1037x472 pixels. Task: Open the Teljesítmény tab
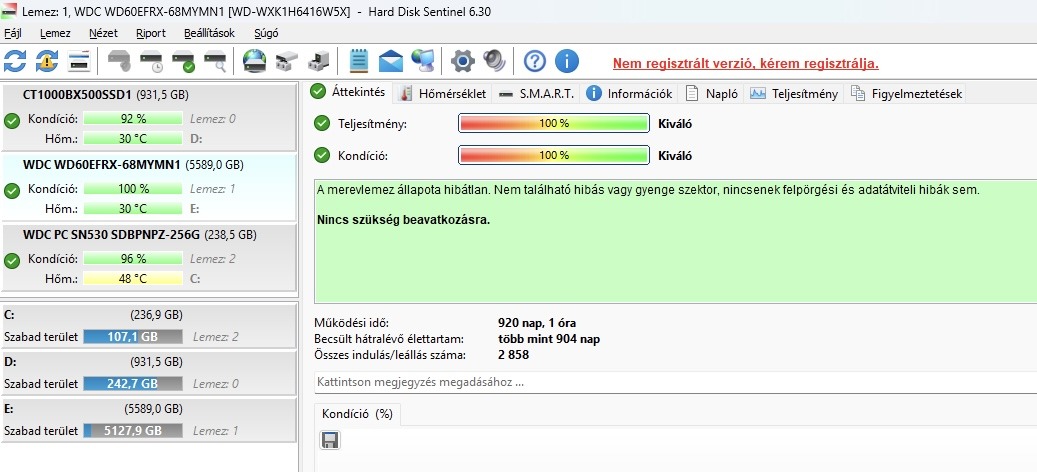(x=794, y=94)
